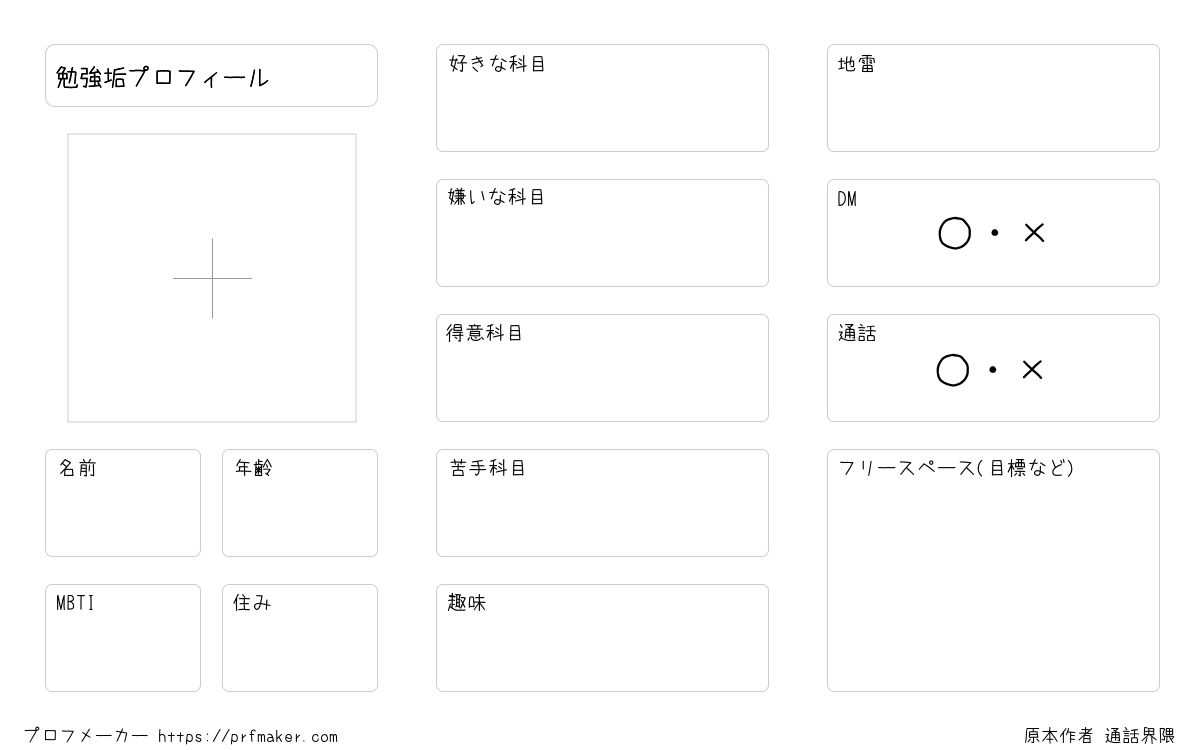1200x750 pixels.
Task: Select the 趣味 hobby box
Action: [x=602, y=638]
